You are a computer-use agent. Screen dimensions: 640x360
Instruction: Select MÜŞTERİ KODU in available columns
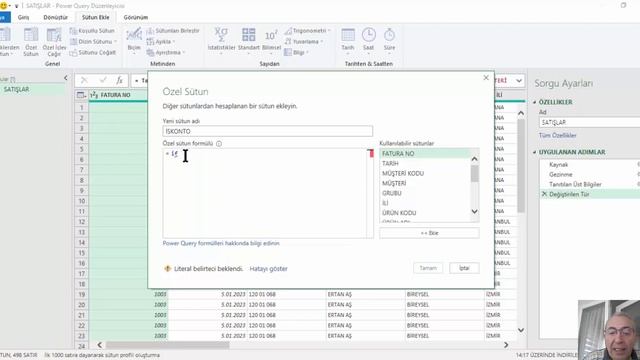pos(424,173)
